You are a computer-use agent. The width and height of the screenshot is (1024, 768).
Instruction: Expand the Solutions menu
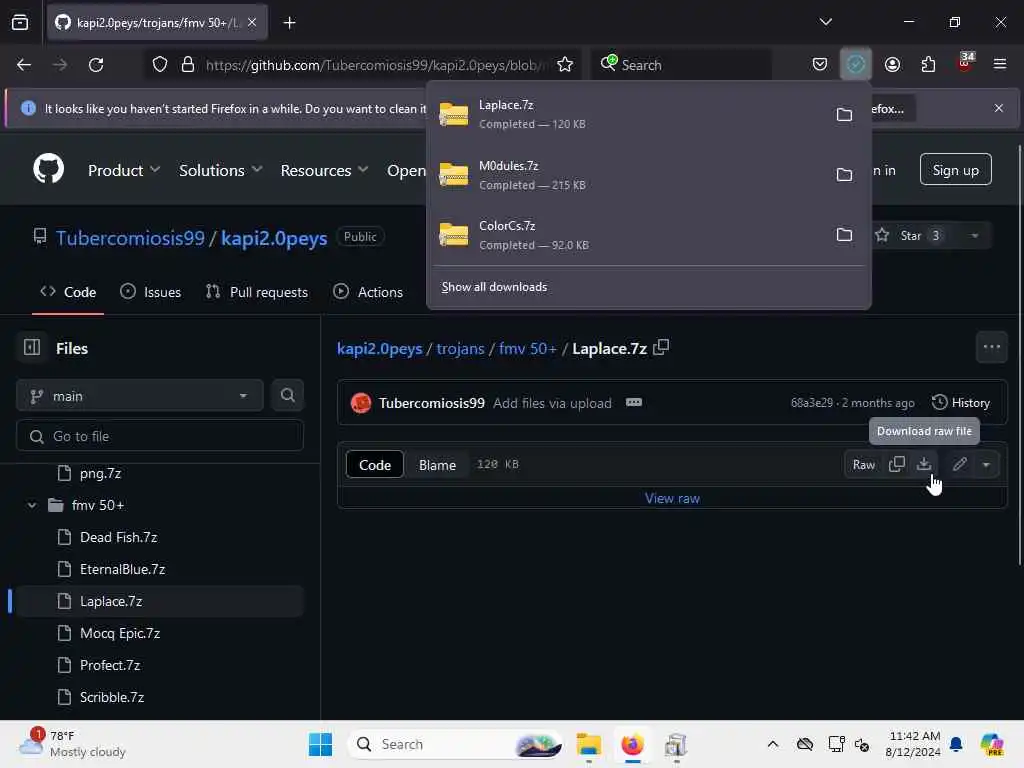coord(221,170)
